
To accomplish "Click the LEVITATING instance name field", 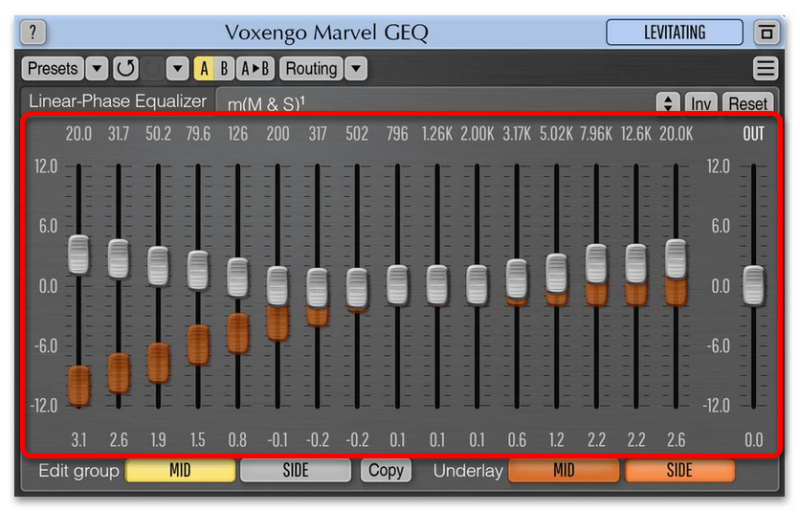I will tap(674, 33).
